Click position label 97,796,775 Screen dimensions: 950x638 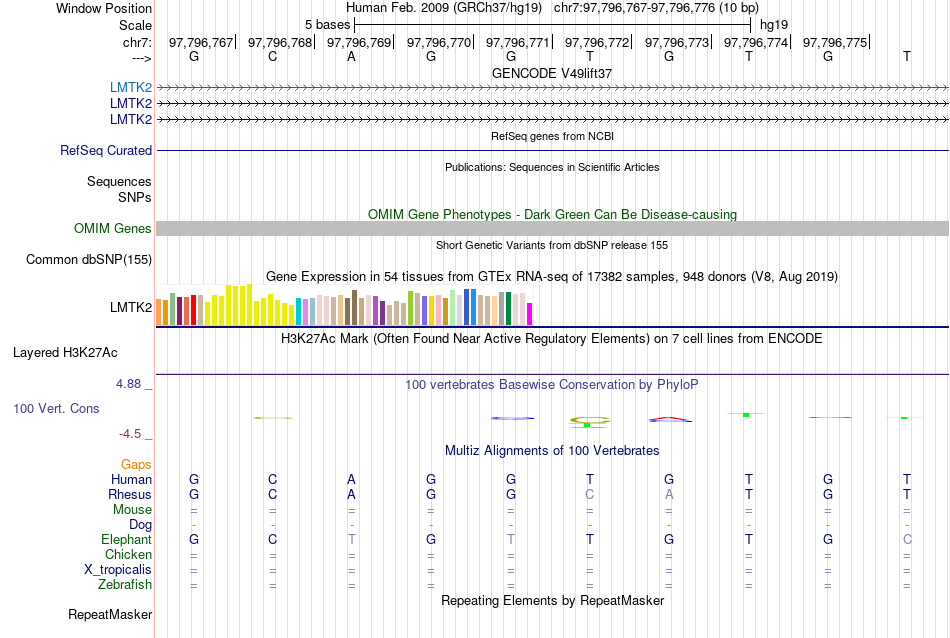[x=835, y=42]
